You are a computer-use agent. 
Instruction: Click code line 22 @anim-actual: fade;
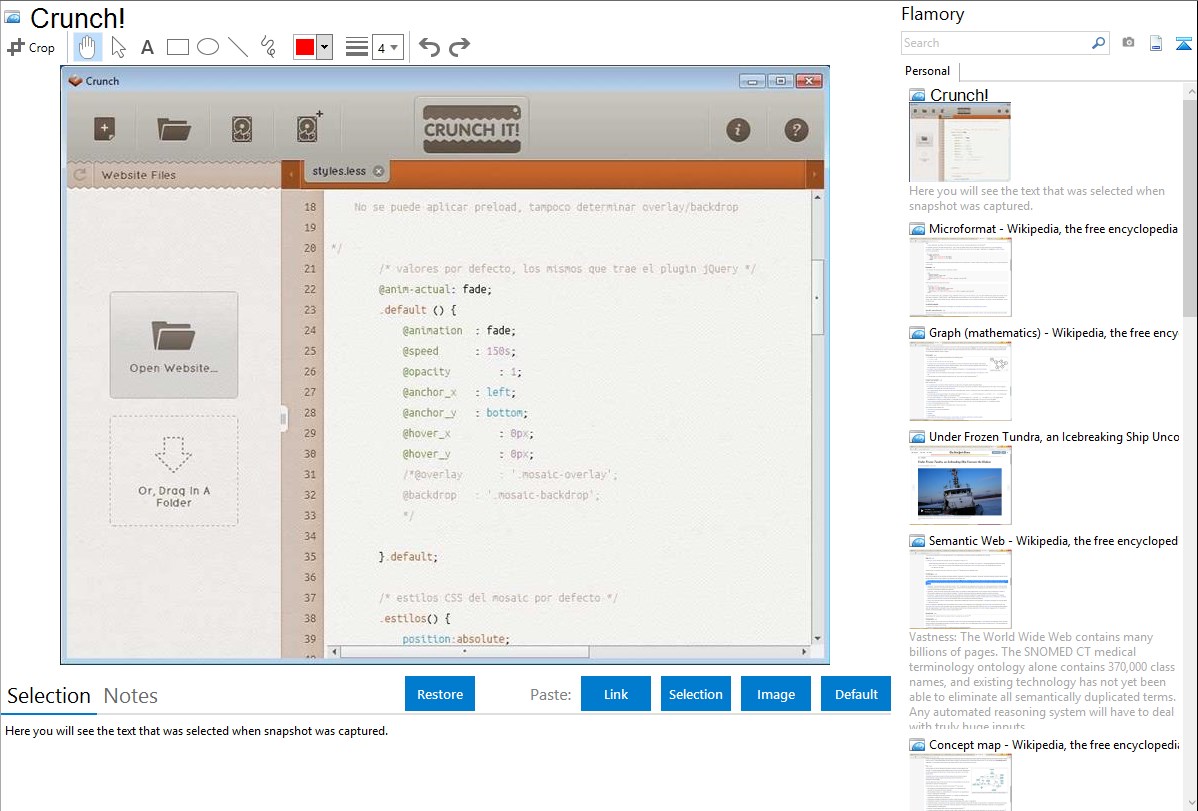[x=435, y=290]
